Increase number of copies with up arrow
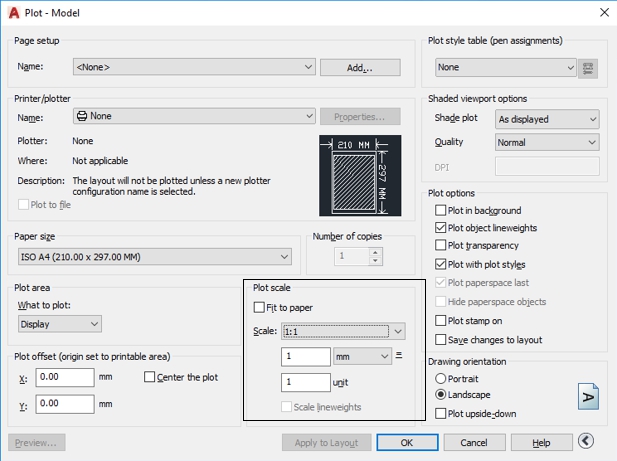Viewport: 617px width, 461px height. click(375, 252)
